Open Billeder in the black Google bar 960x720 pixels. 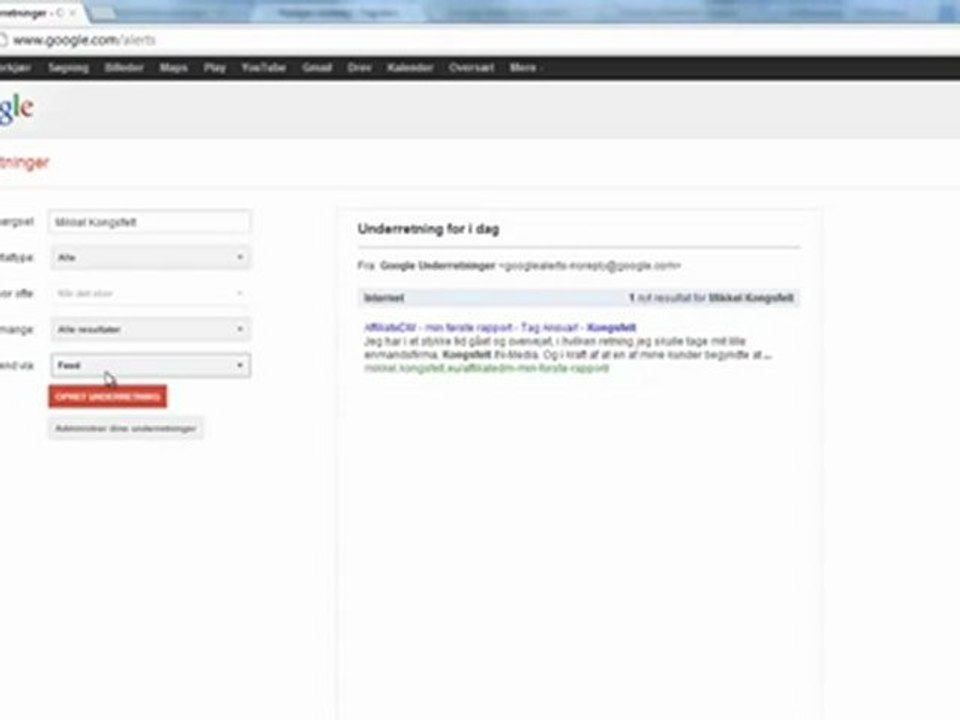(124, 68)
